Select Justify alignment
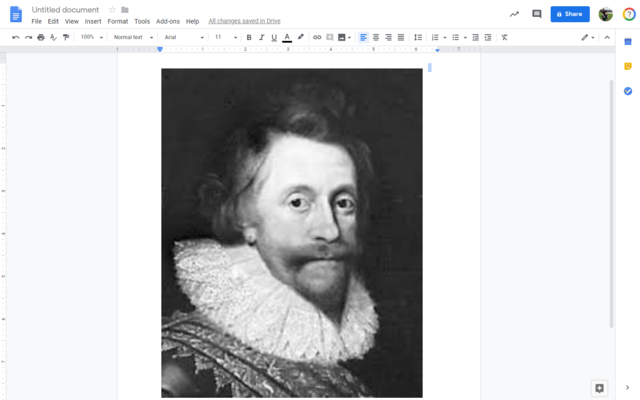 pyautogui.click(x=401, y=37)
